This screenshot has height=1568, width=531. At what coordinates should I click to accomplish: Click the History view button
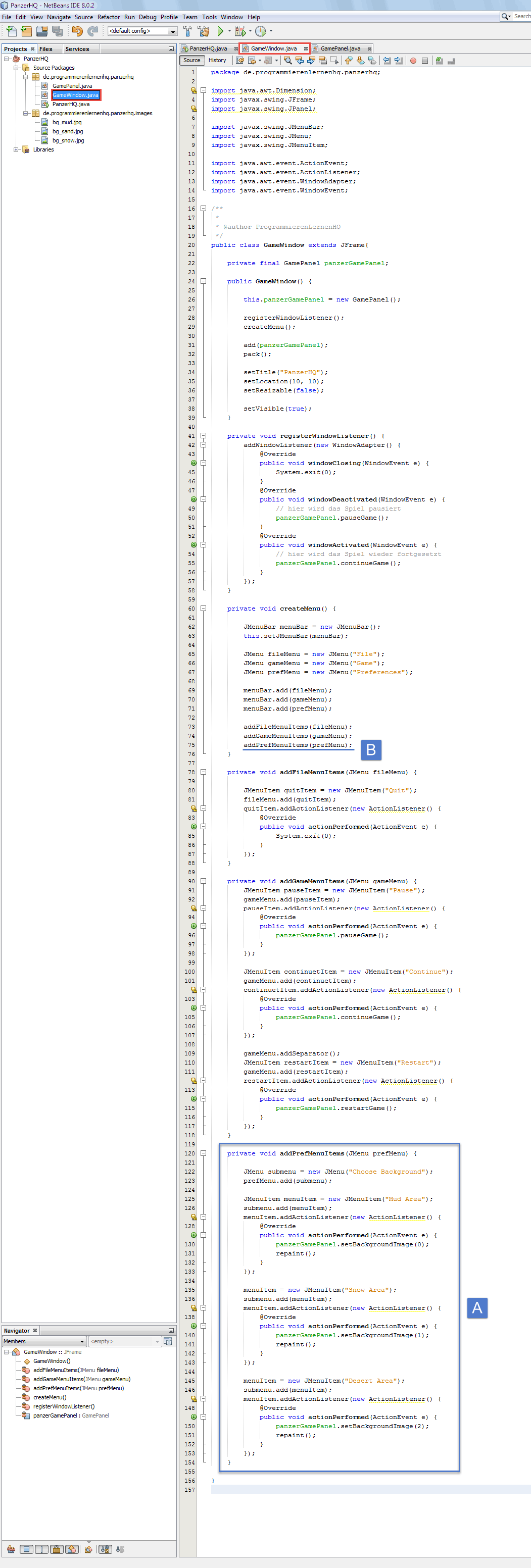pyautogui.click(x=217, y=60)
